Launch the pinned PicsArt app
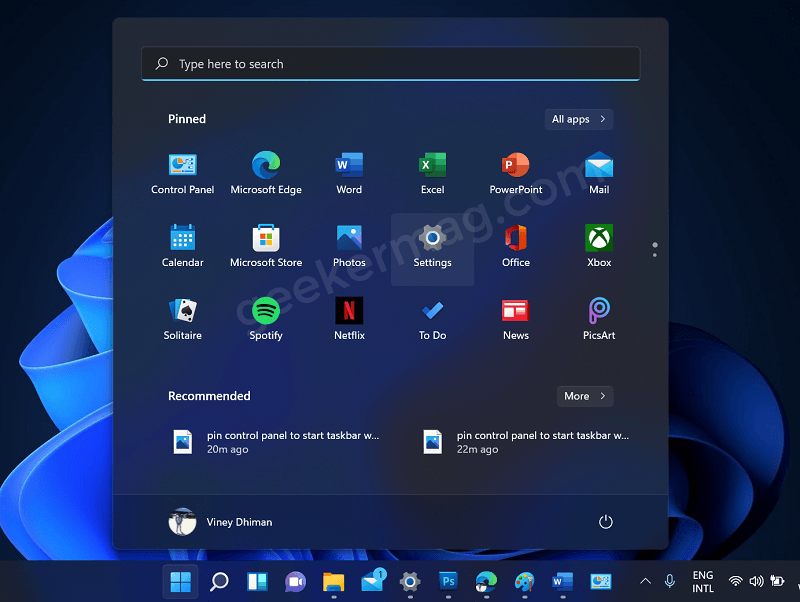800x602 pixels. coord(599,320)
